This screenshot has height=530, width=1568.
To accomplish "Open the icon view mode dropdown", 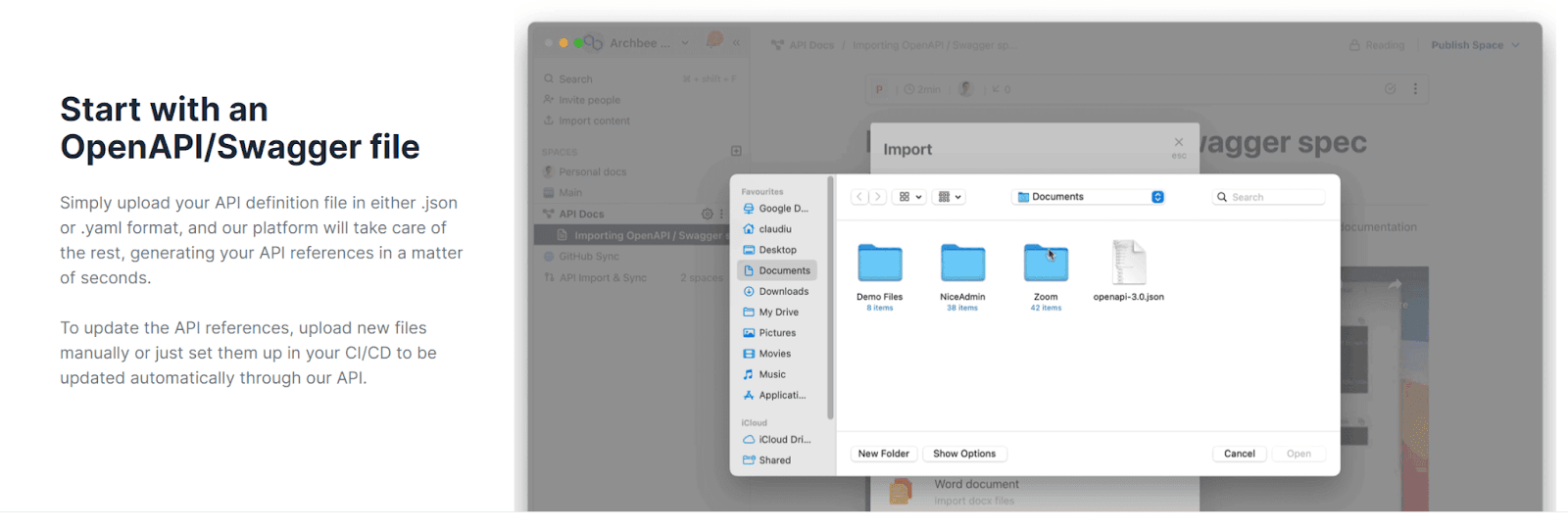I will coord(910,197).
